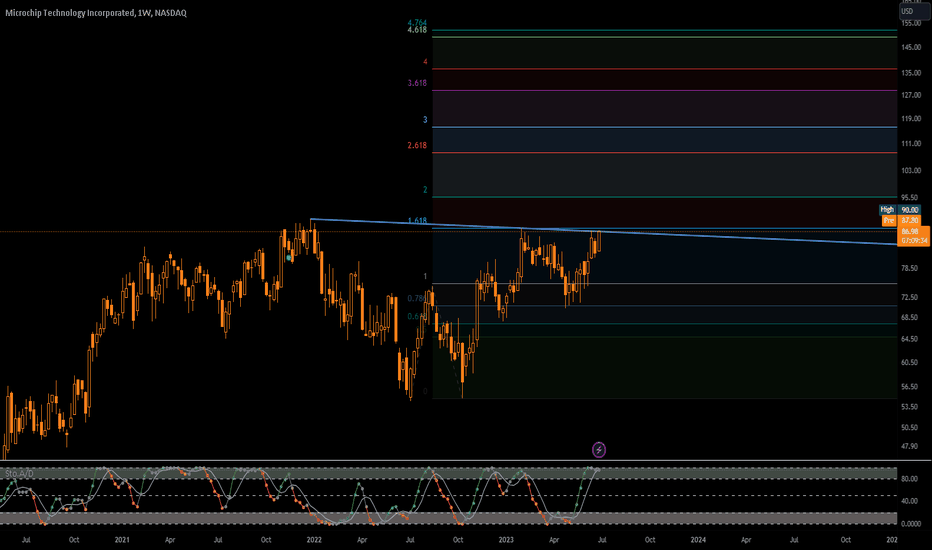Click the 1.618 Fibonacci level label

417,221
